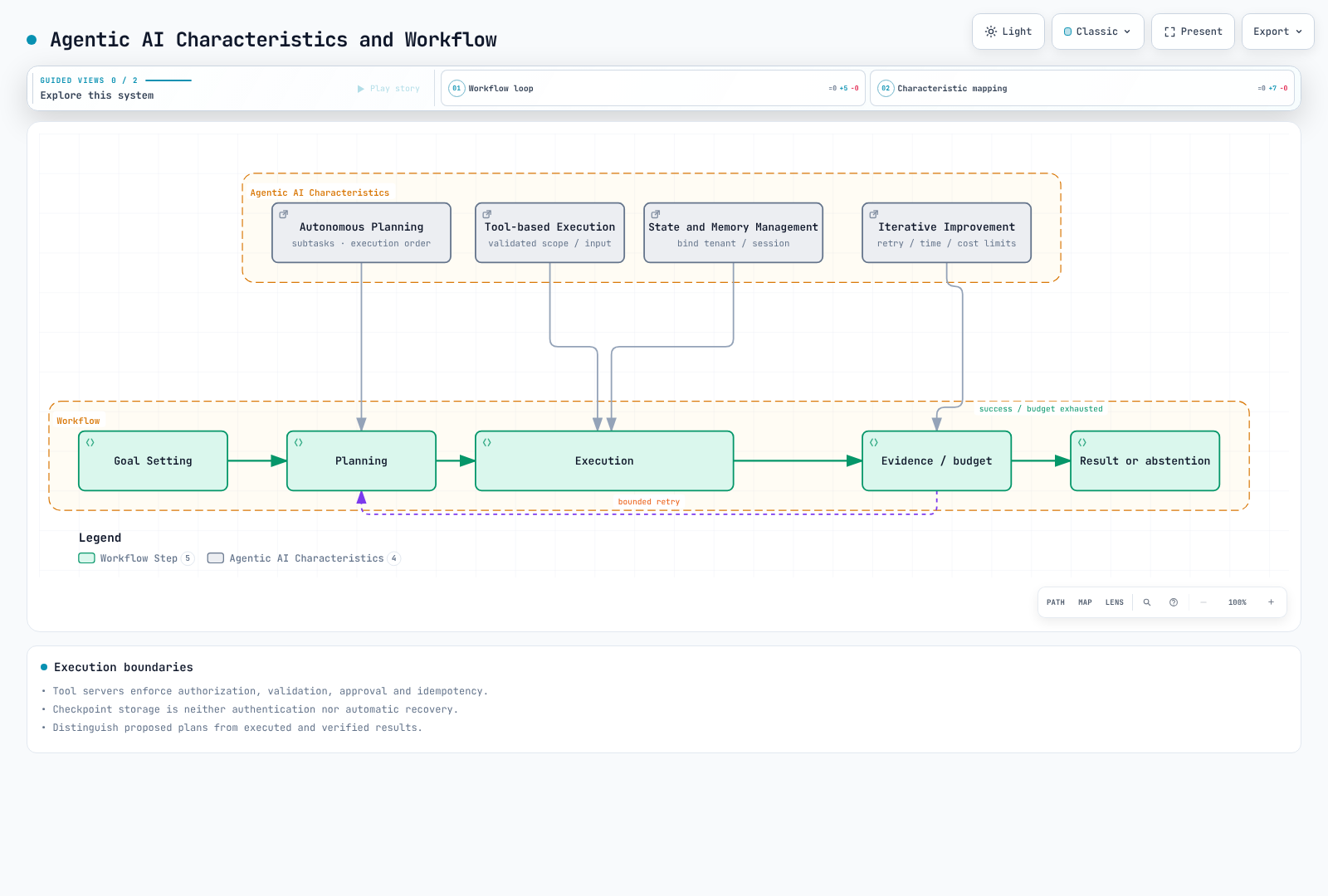This screenshot has width=1328, height=896.
Task: Click code icon on Evidence / budget node
Action: pyautogui.click(x=873, y=442)
